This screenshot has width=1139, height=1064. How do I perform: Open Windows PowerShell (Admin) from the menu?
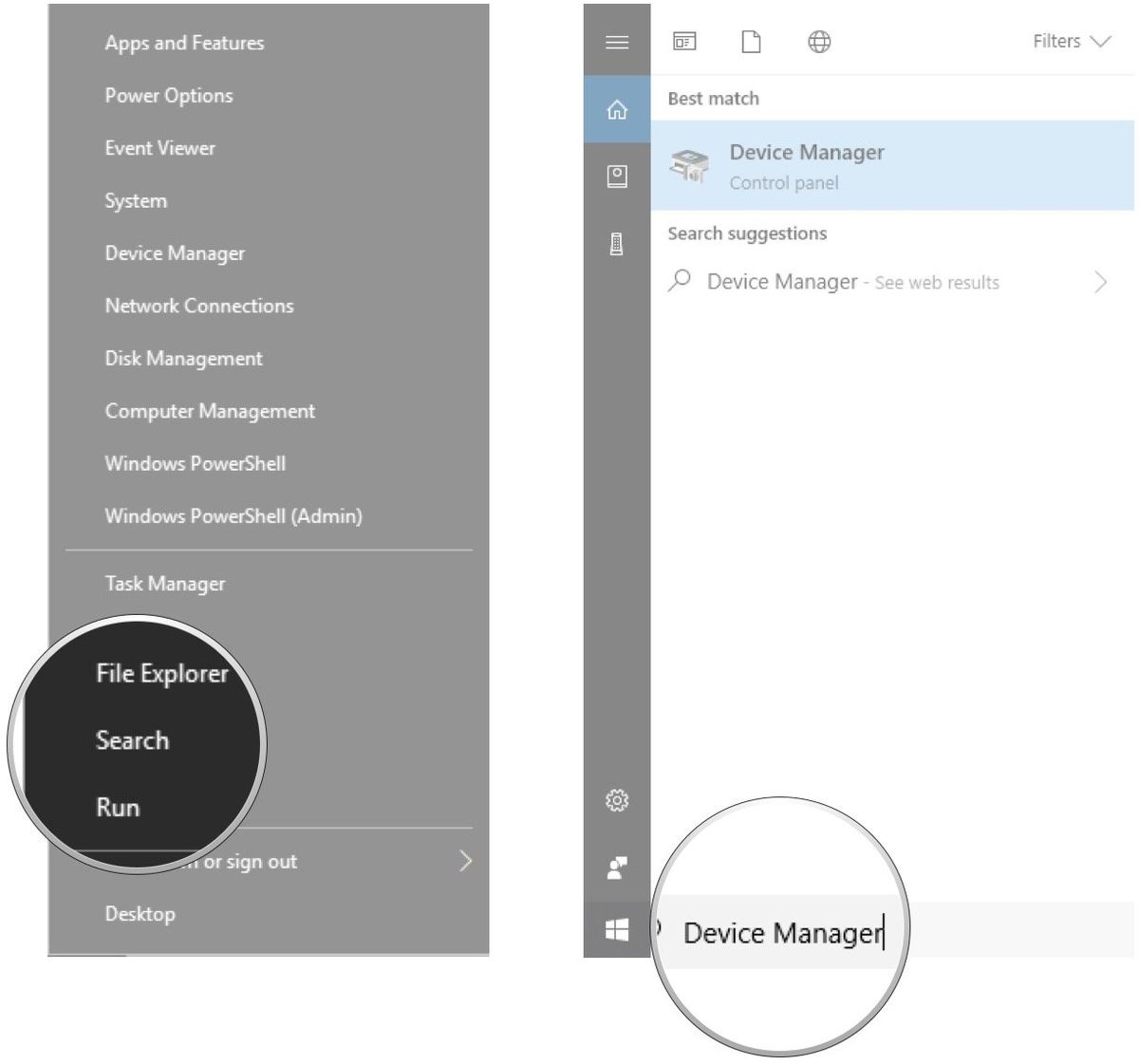tap(233, 515)
